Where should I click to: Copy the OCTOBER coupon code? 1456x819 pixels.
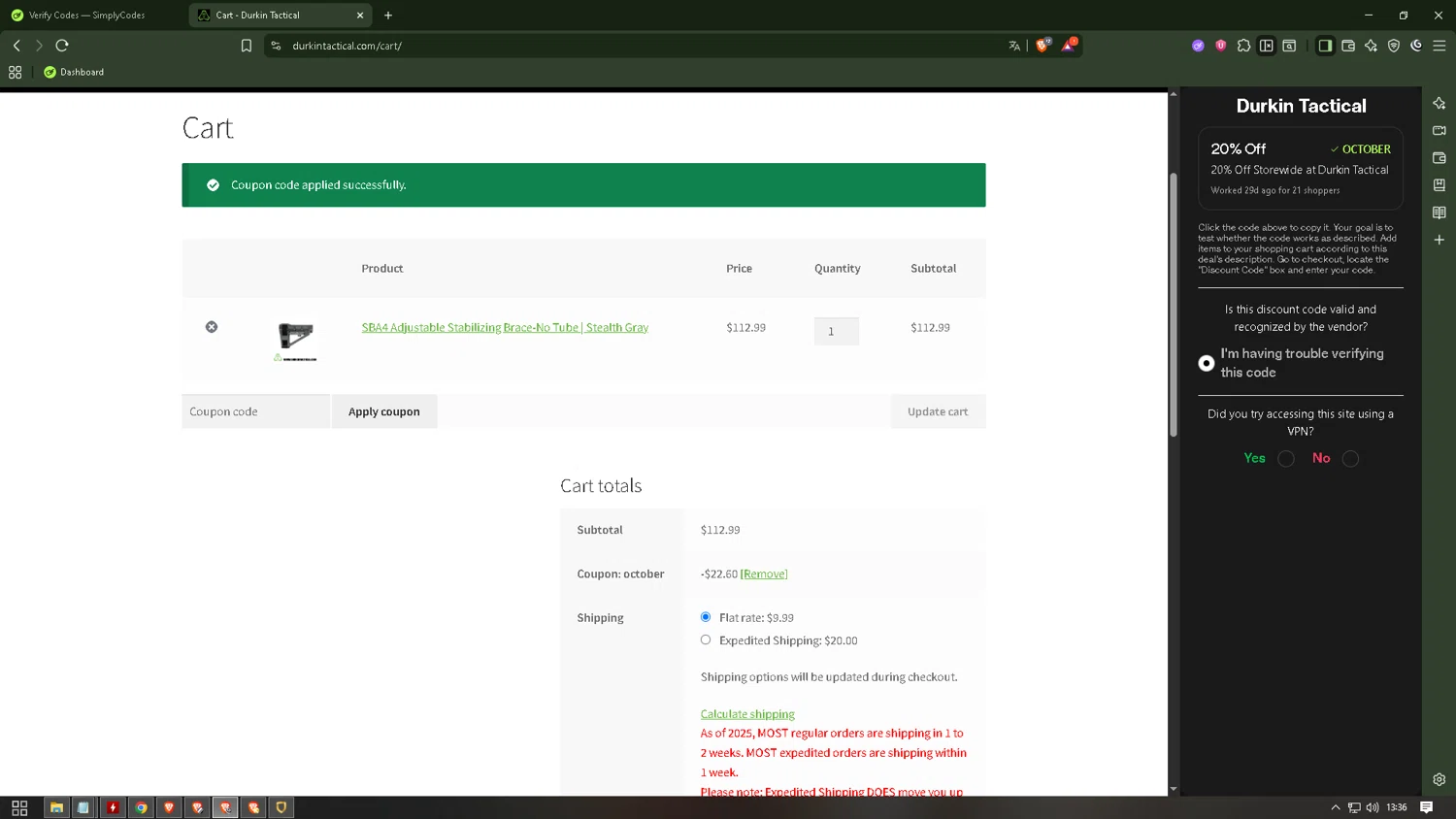tap(1361, 149)
